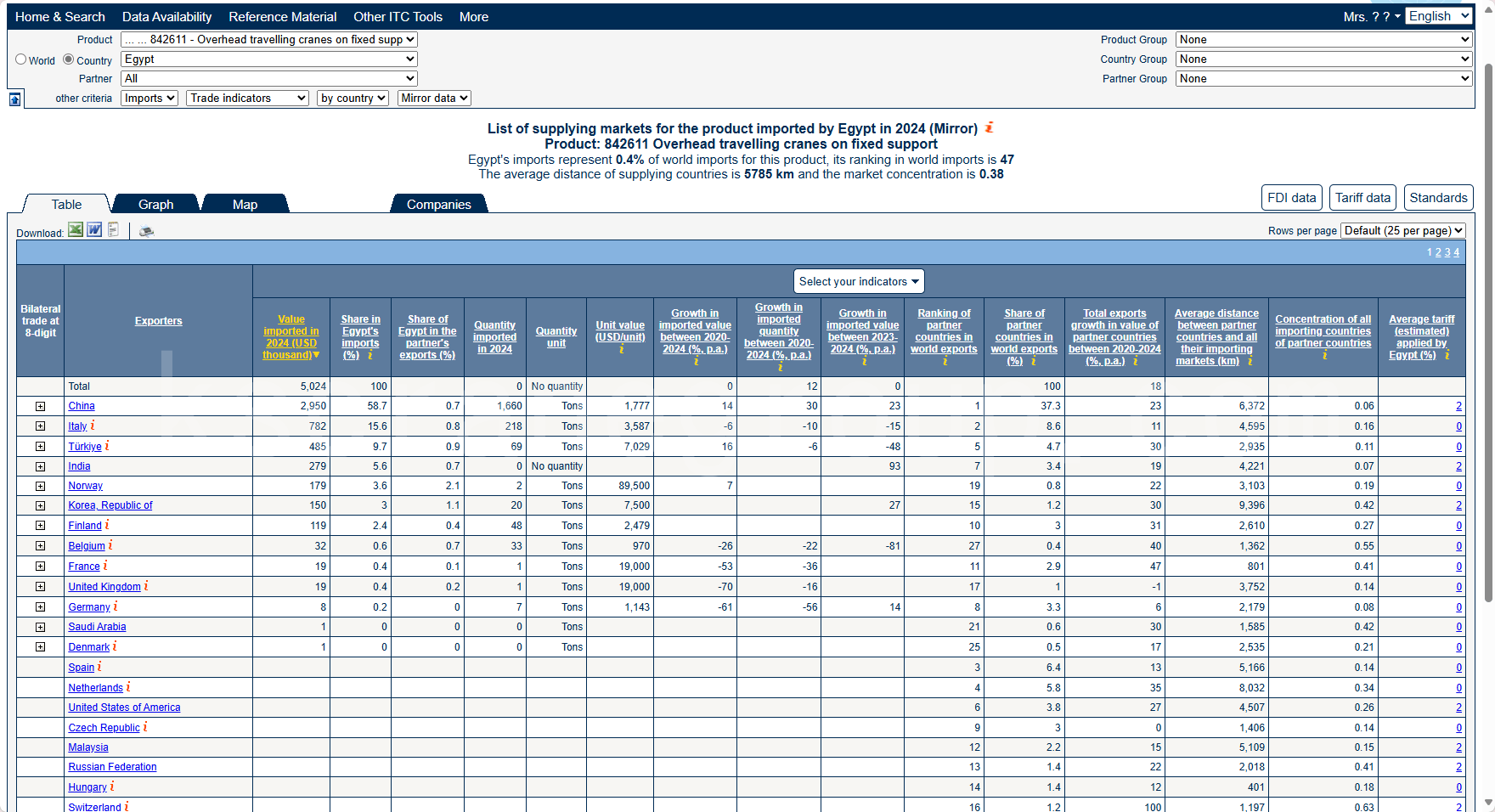
Task: Open the Home & Search menu
Action: pyautogui.click(x=60, y=17)
